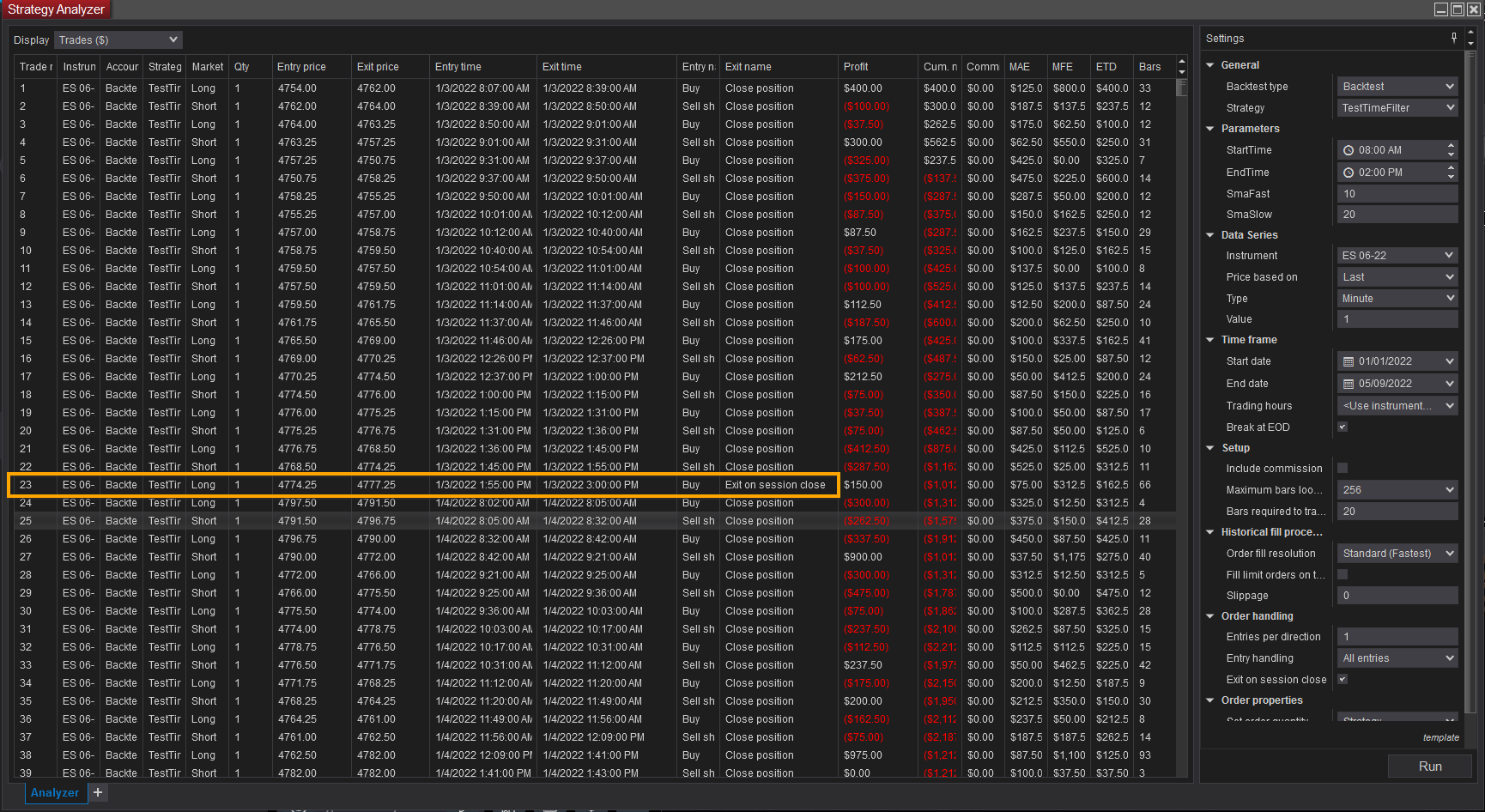Click the StartTime 08:00 AM field
This screenshot has width=1485, height=812.
(x=1397, y=150)
